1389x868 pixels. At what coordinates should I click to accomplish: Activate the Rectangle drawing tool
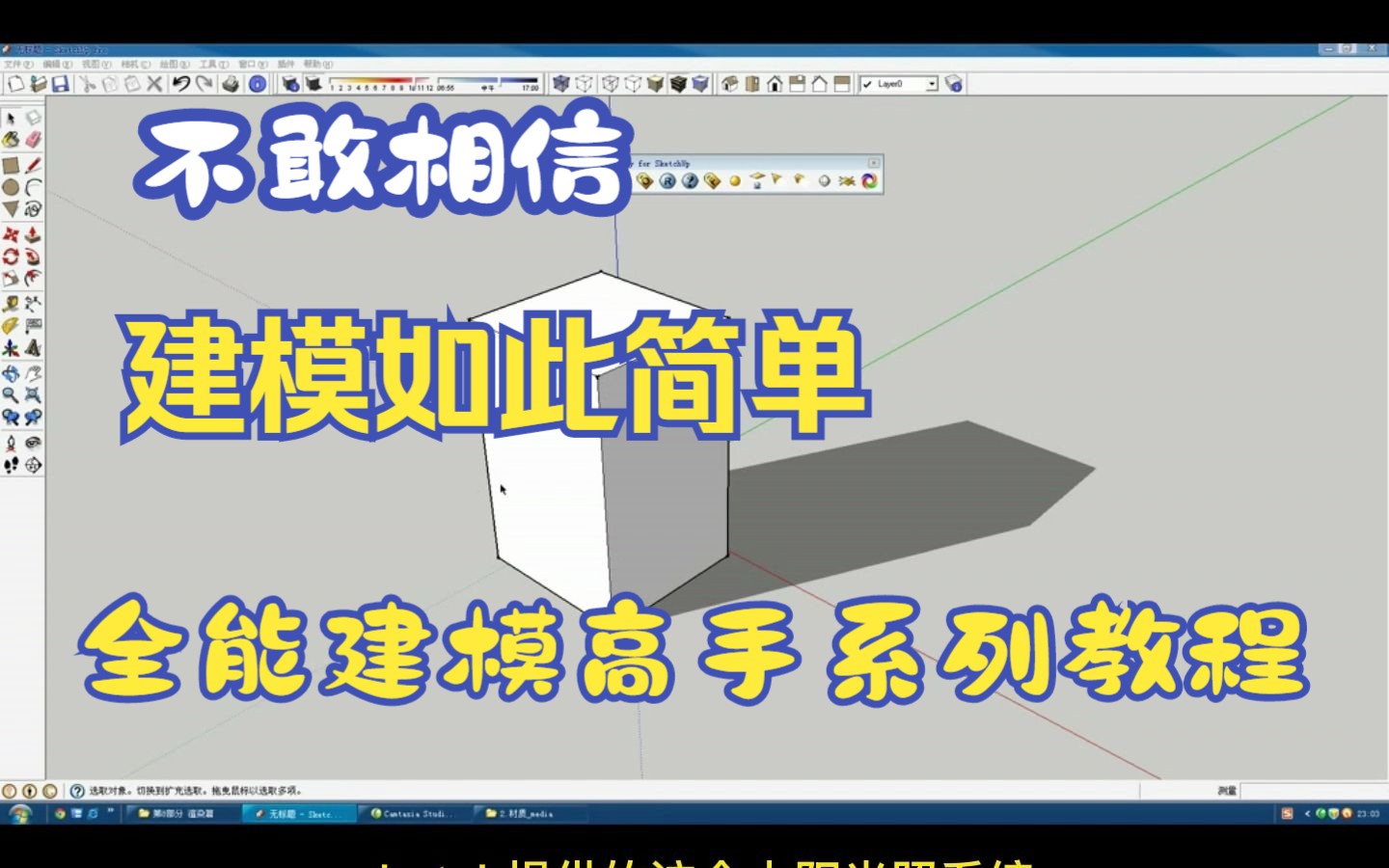pos(11,165)
